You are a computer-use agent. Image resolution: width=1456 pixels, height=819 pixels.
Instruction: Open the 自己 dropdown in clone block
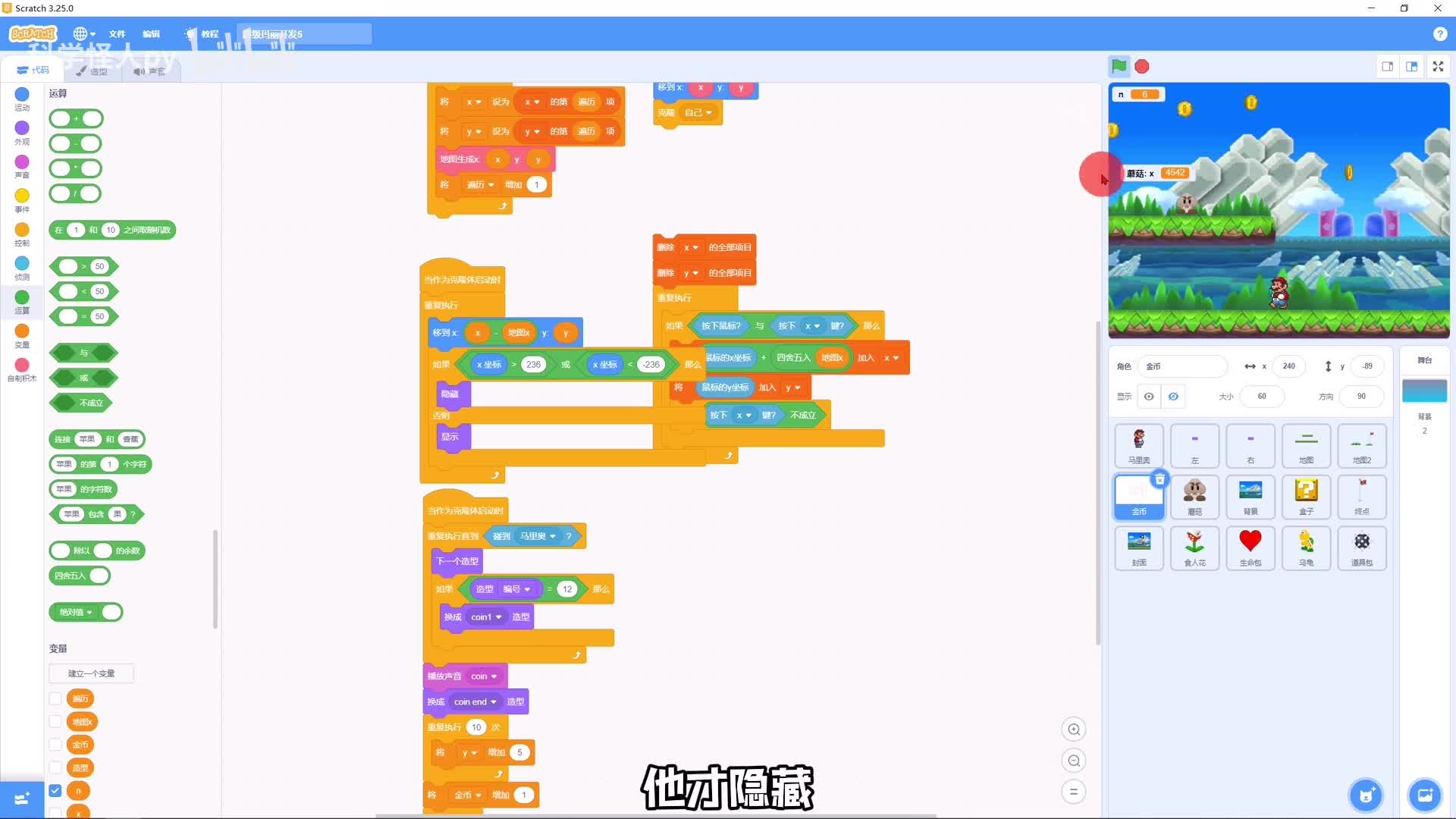(x=698, y=113)
